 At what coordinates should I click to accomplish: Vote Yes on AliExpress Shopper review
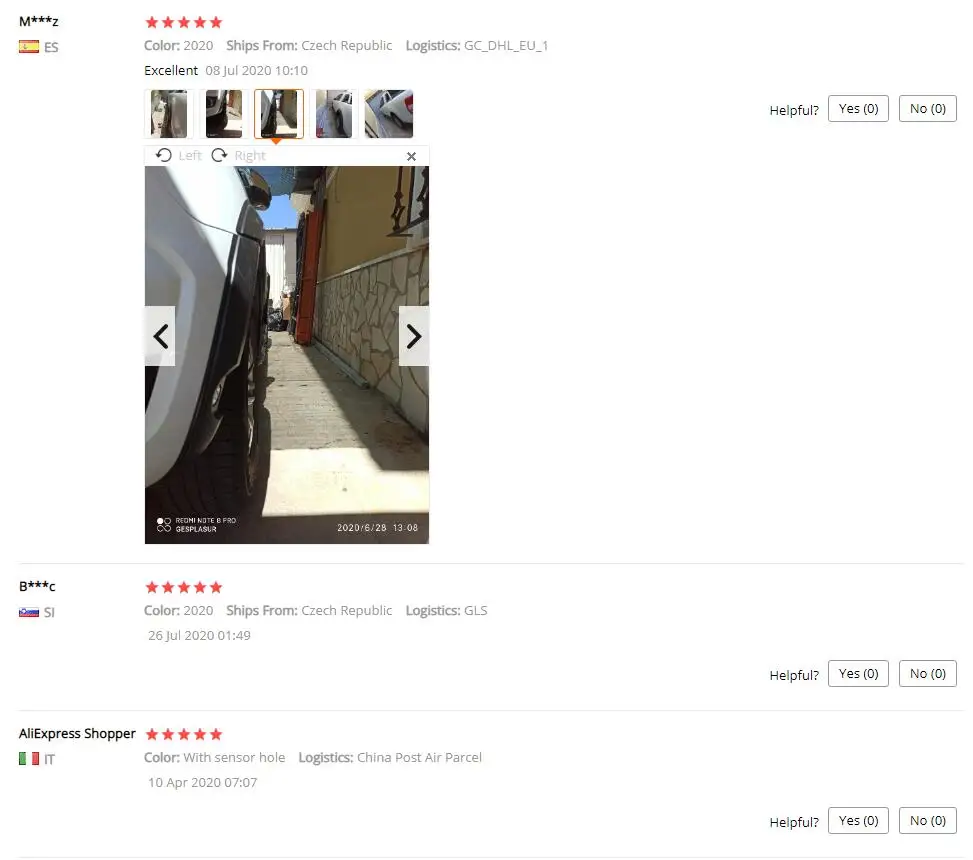coord(858,821)
